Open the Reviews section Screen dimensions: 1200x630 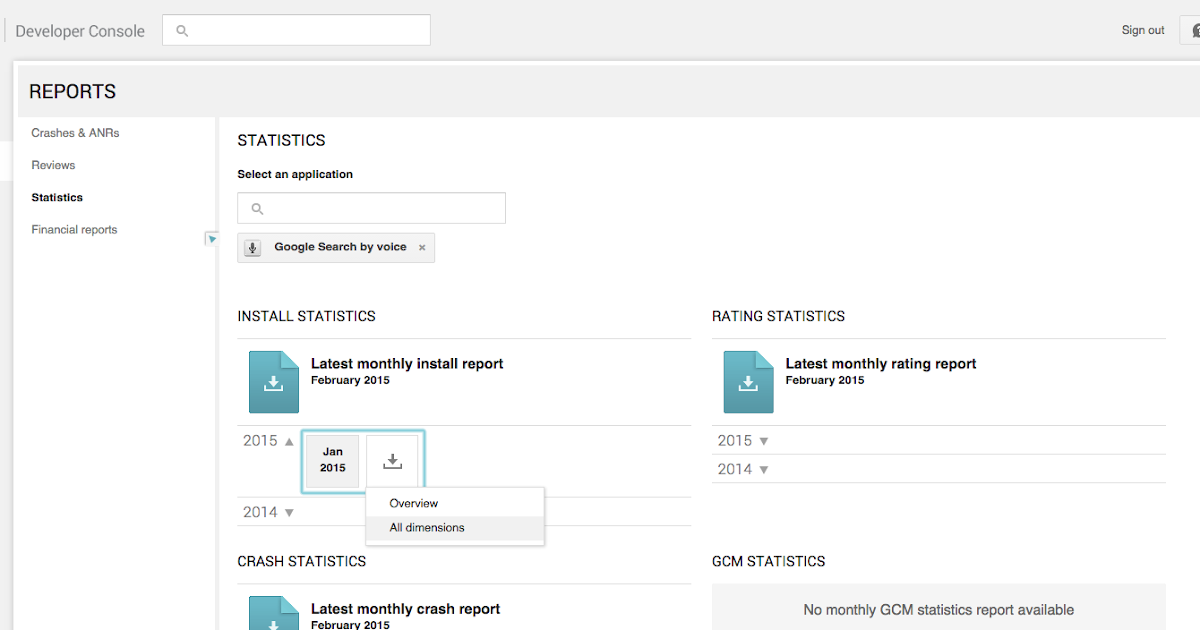pyautogui.click(x=53, y=165)
